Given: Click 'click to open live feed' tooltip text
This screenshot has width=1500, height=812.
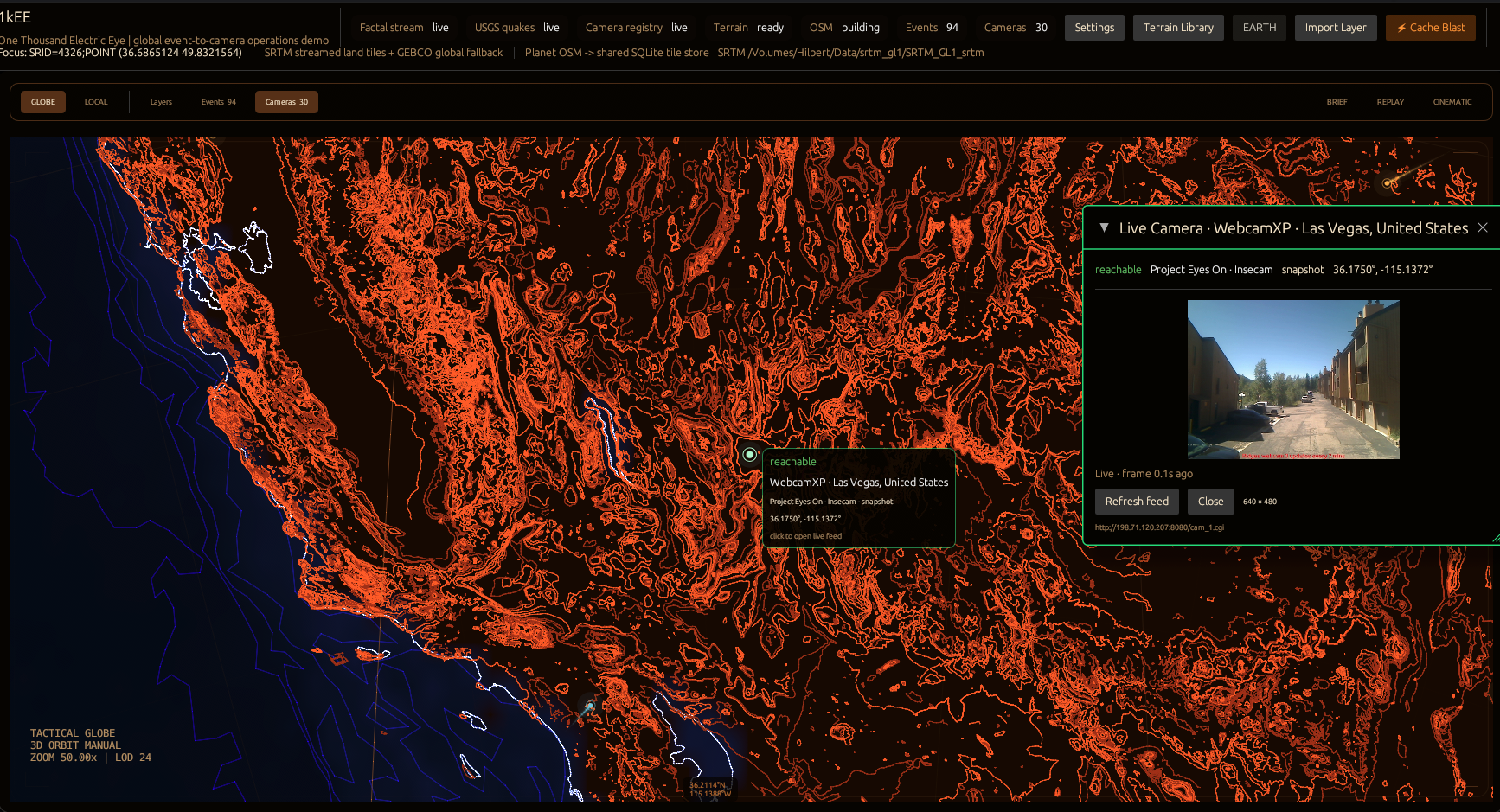Looking at the screenshot, I should point(805,536).
